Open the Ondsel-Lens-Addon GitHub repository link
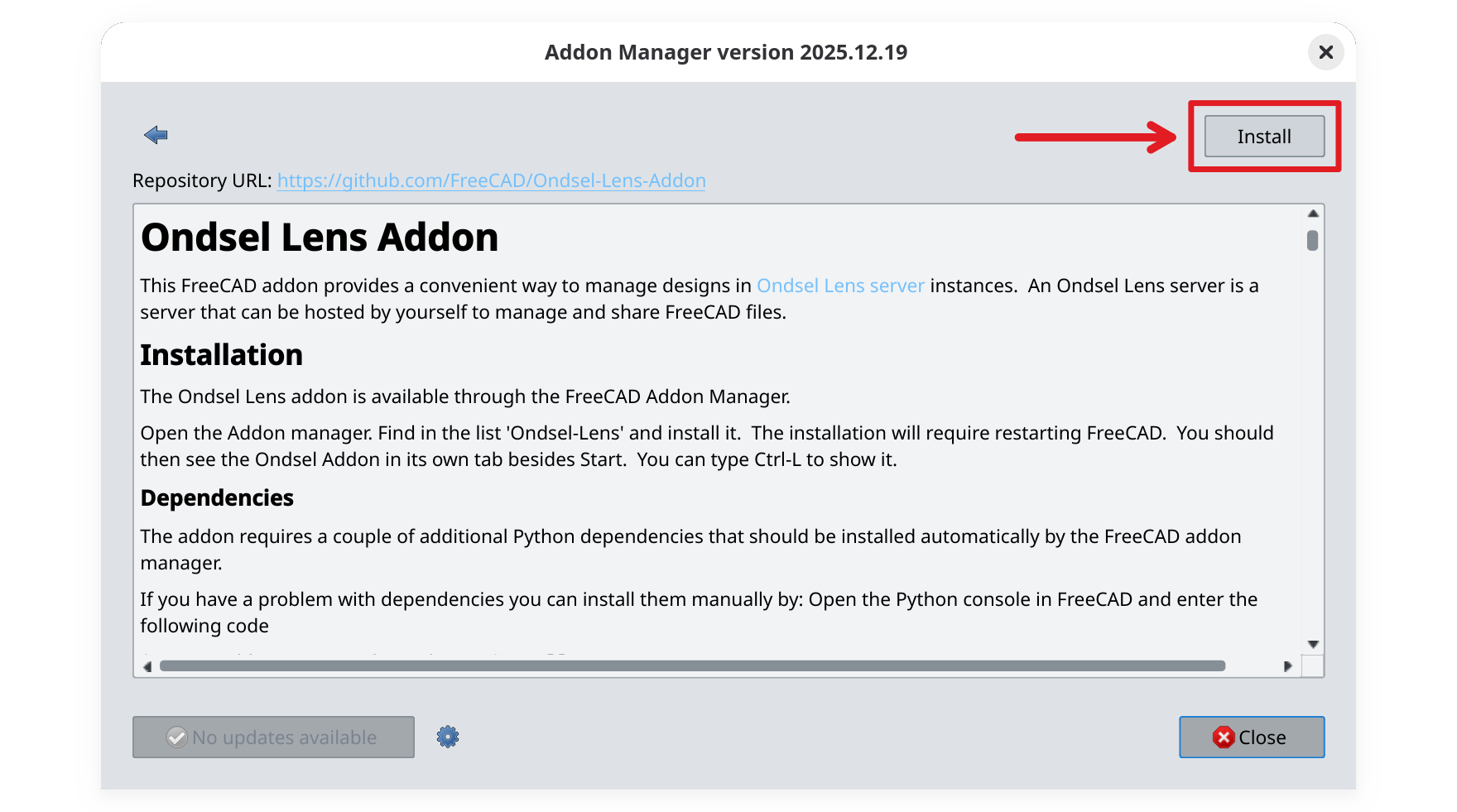This screenshot has width=1457, height=812. pos(491,180)
